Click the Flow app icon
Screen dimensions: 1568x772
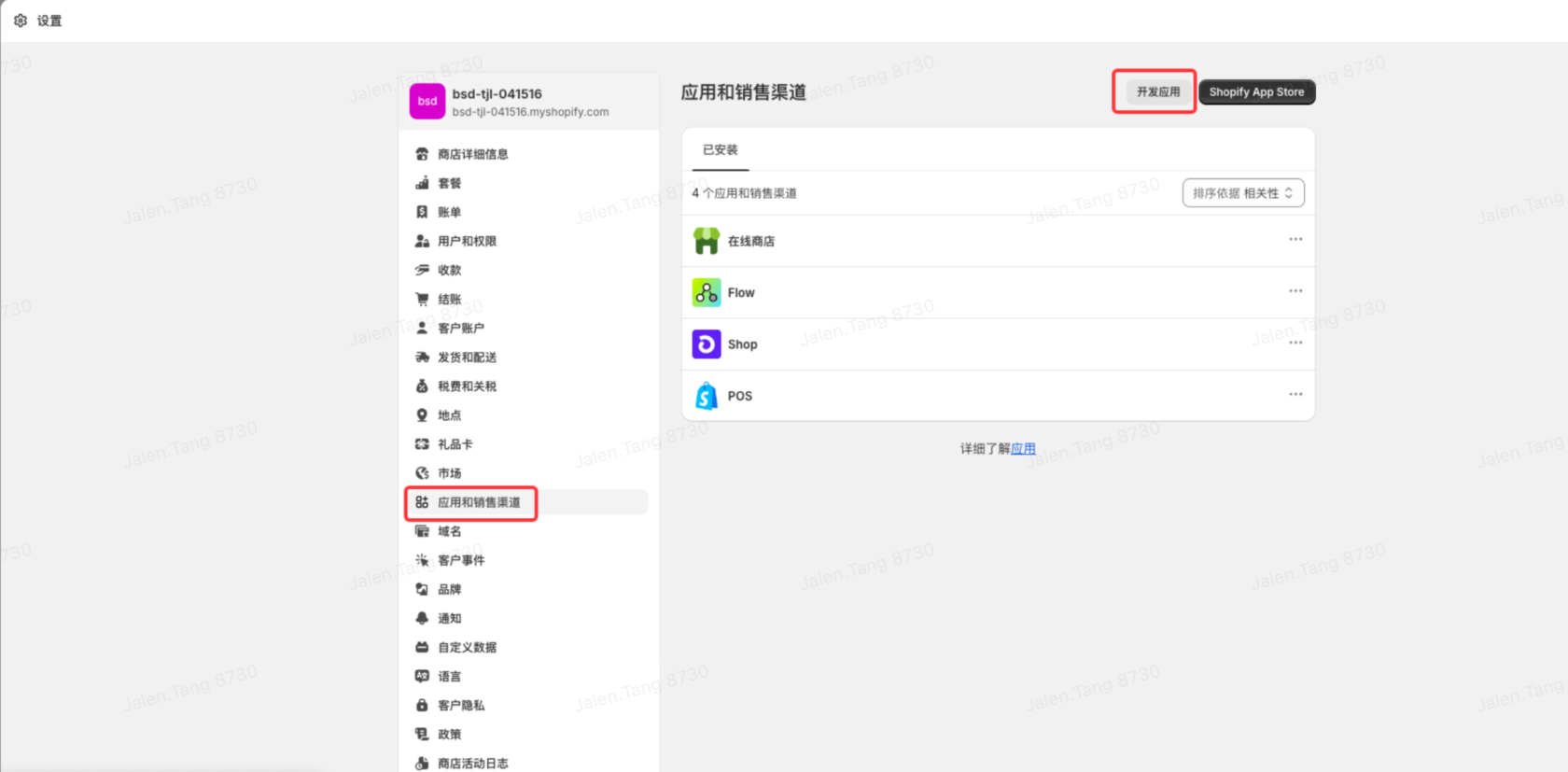coord(706,293)
